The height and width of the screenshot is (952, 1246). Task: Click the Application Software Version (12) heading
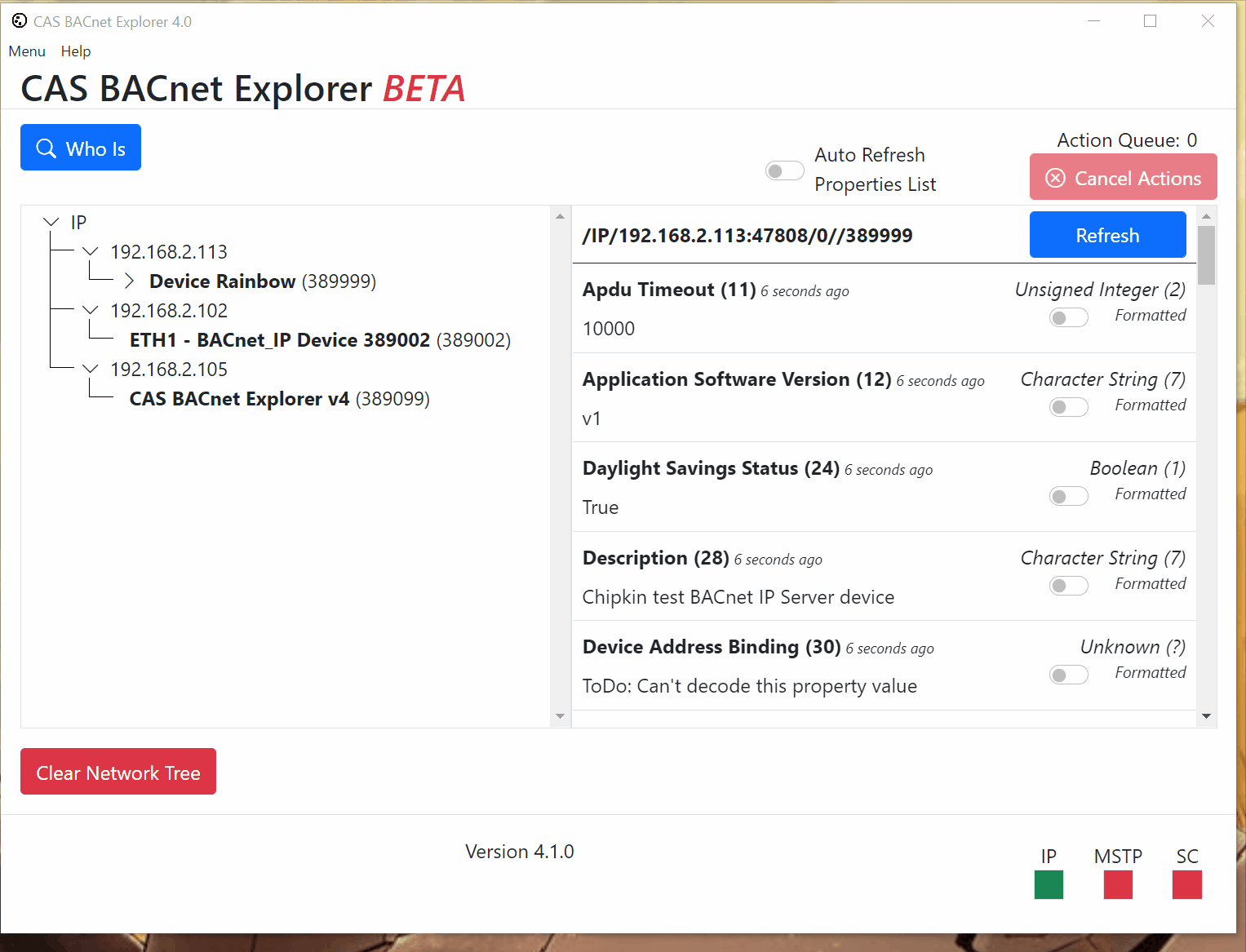(x=737, y=379)
